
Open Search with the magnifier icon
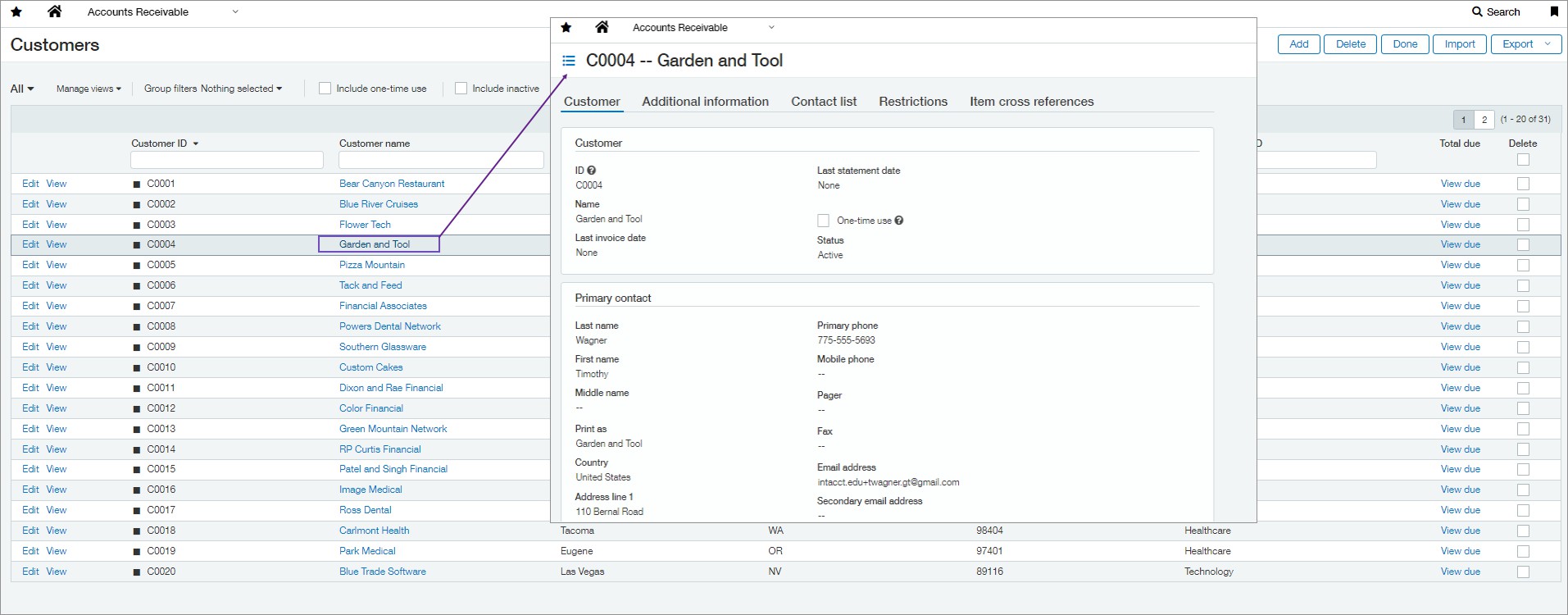[x=1477, y=11]
